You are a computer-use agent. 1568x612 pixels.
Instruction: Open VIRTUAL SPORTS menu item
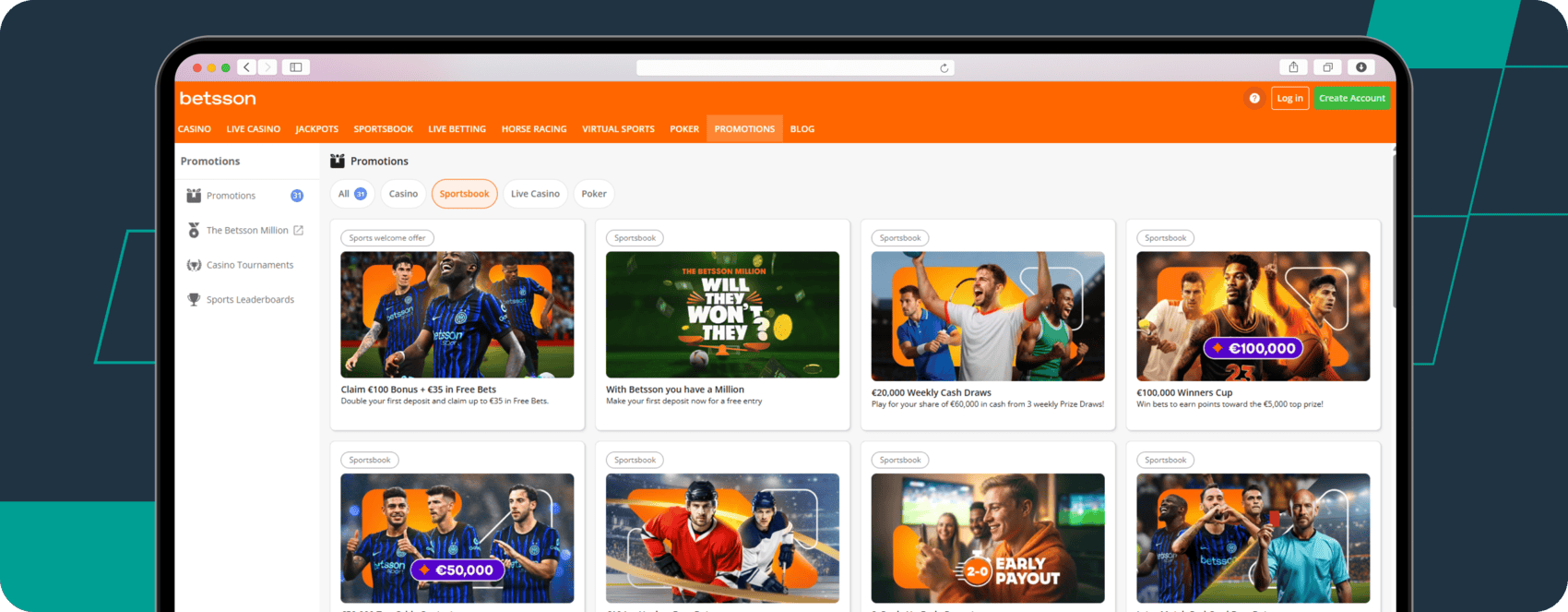618,129
